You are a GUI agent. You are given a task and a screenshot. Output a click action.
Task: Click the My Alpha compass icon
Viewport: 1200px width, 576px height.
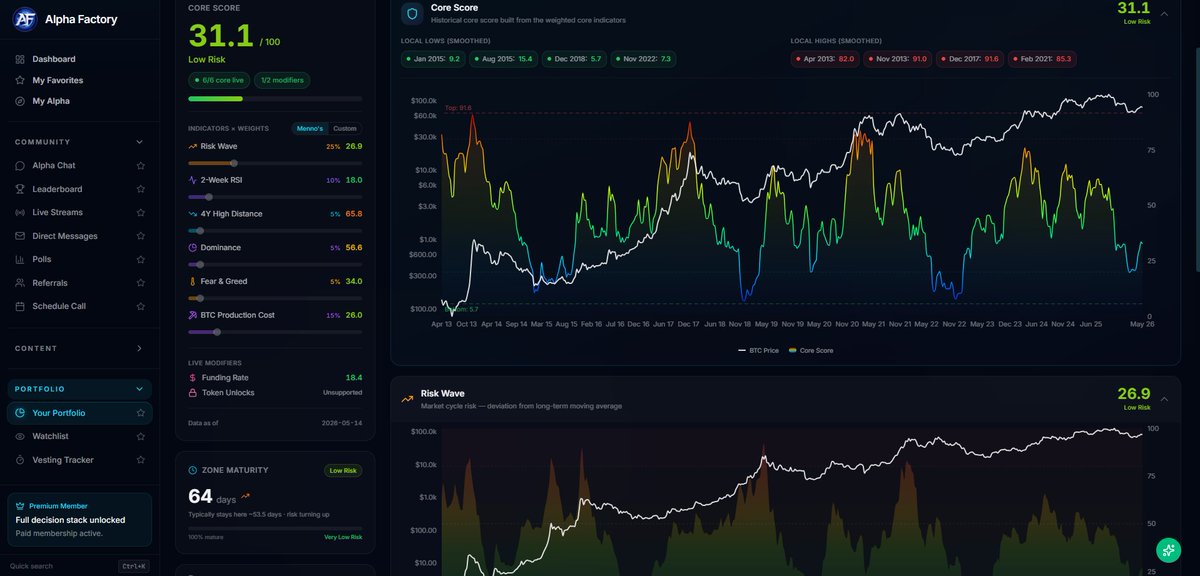tap(20, 101)
